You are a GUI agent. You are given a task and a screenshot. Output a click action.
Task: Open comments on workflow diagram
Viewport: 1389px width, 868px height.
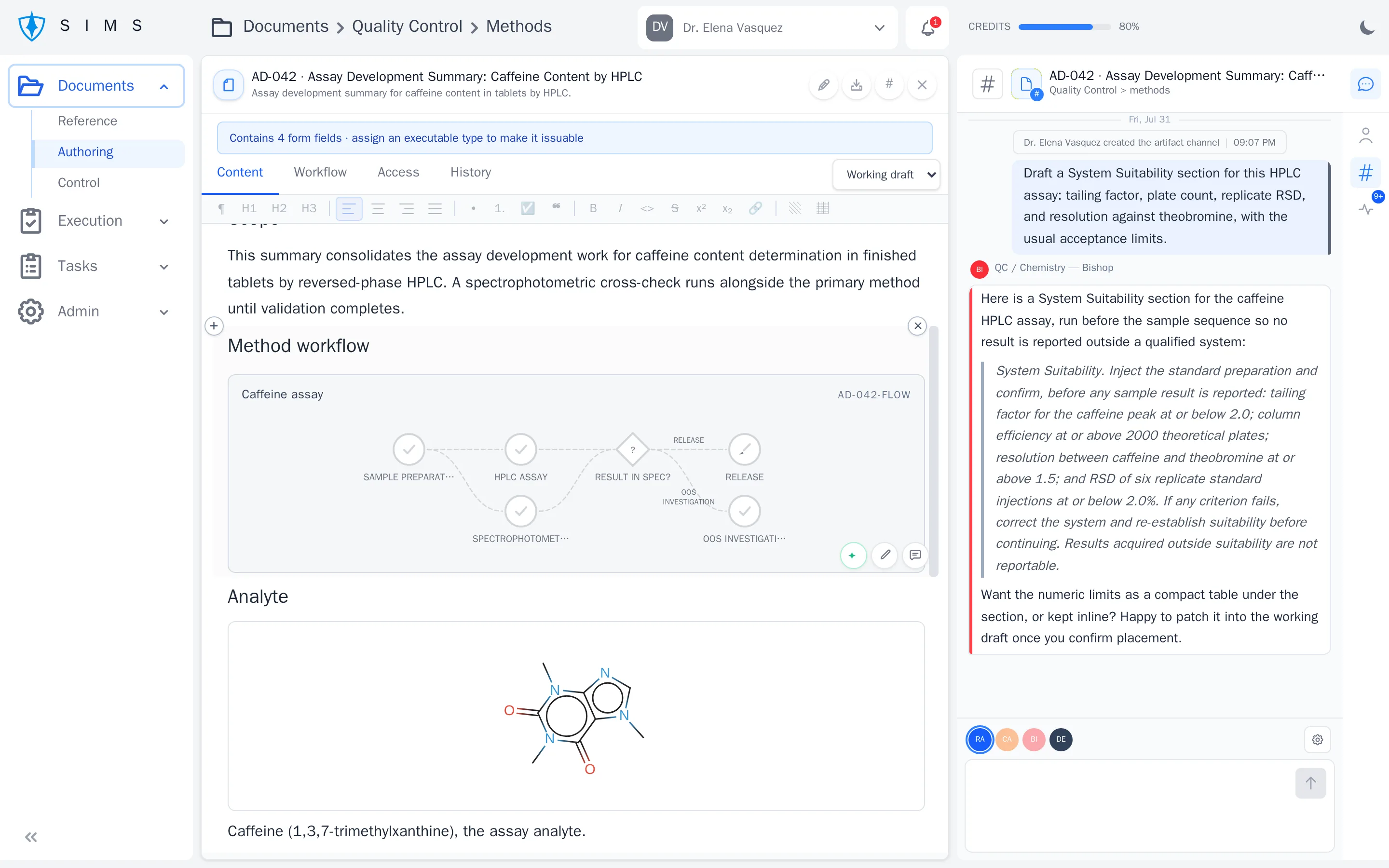pos(915,555)
